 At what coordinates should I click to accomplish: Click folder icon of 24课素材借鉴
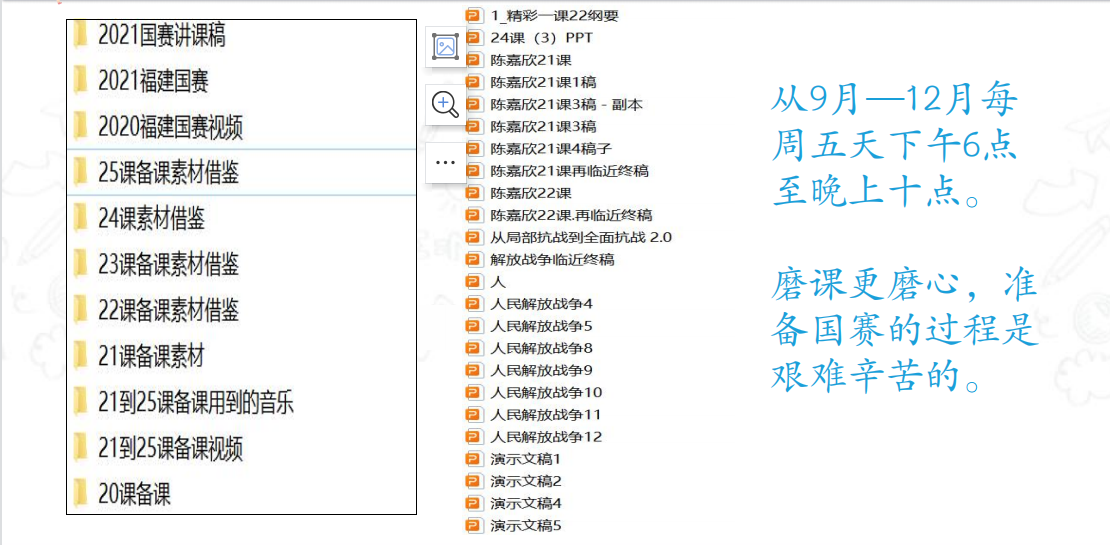[81, 218]
